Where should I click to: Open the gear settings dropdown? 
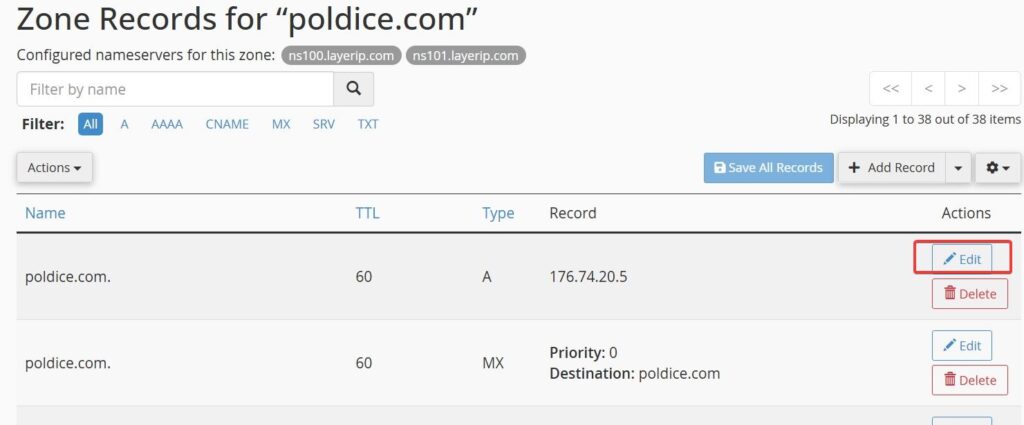coord(998,168)
